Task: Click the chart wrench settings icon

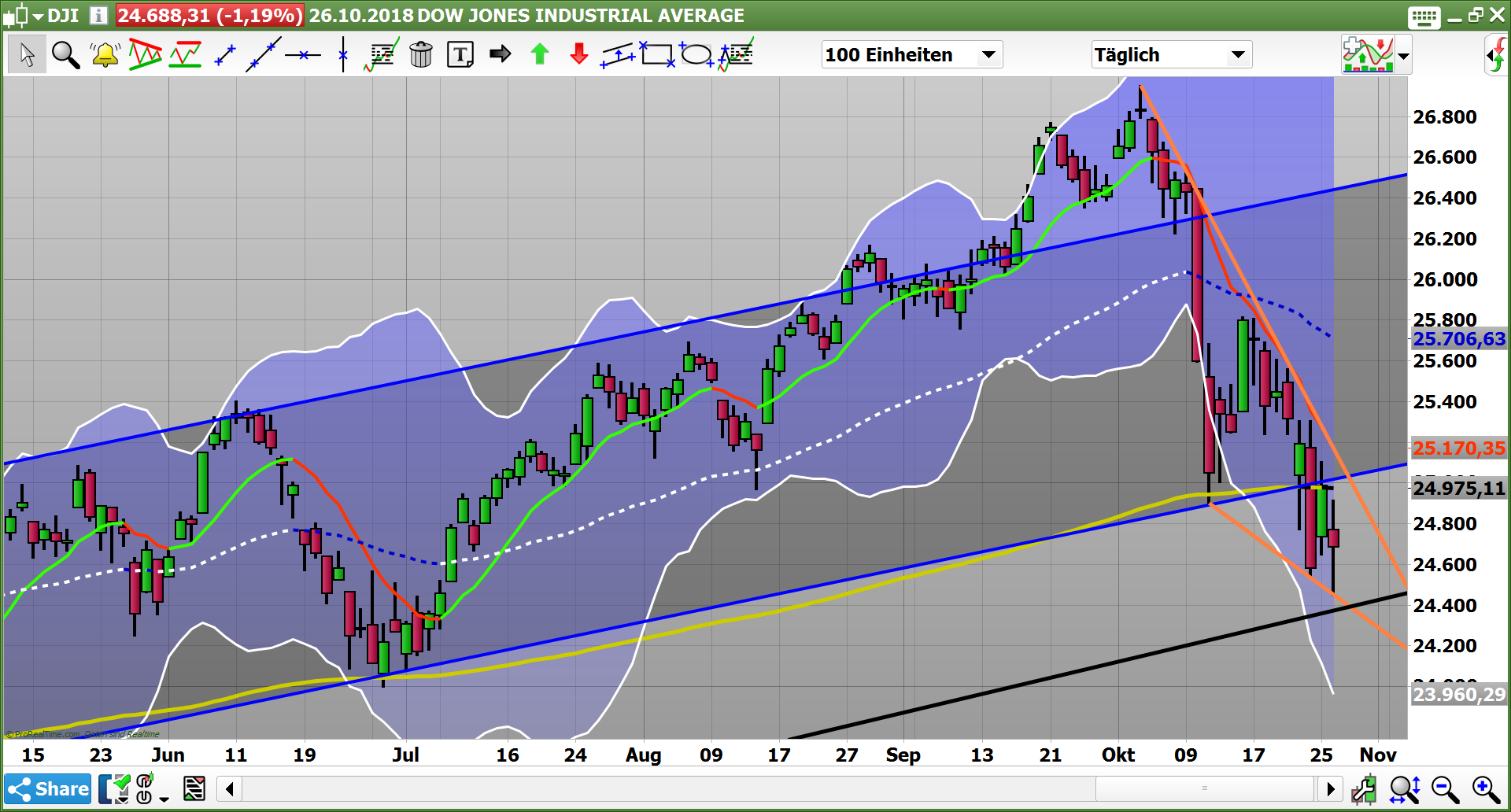Action: coord(1365,788)
